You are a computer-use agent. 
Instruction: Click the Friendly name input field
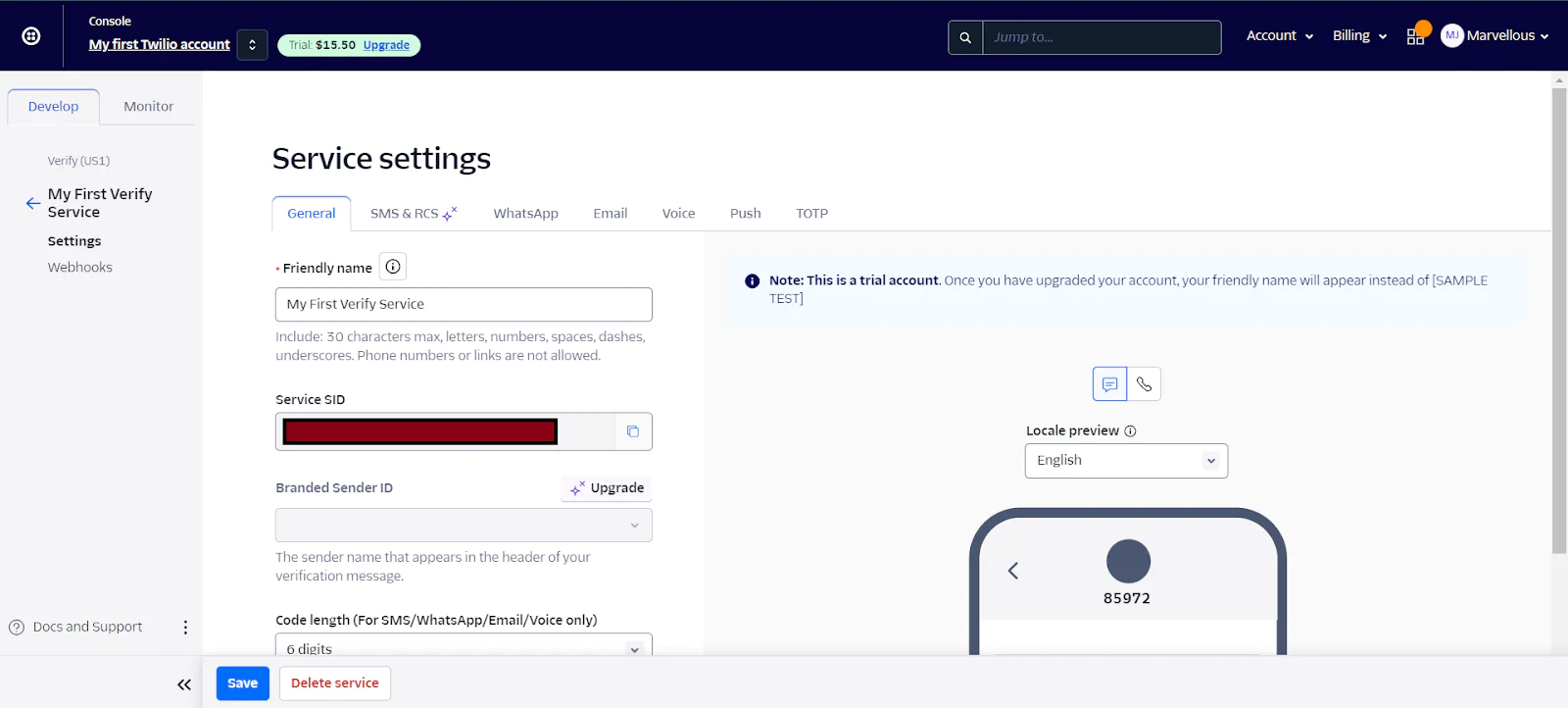pyautogui.click(x=464, y=304)
